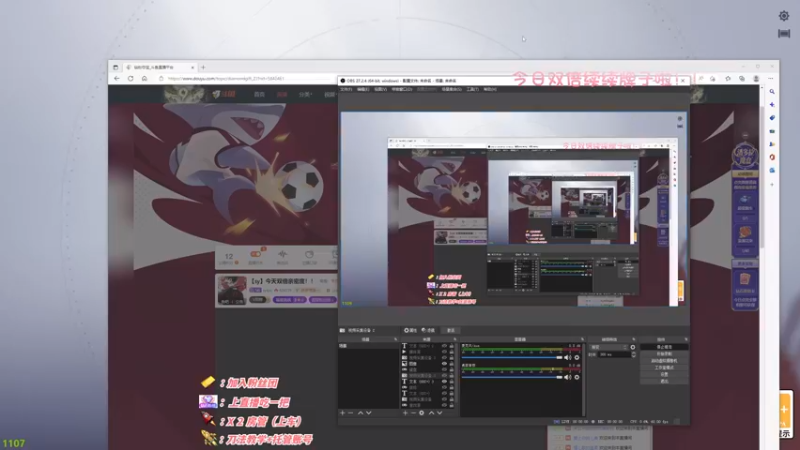The height and width of the screenshot is (450, 800).
Task: Click Exit in OBS Controls dock
Action: point(664,381)
